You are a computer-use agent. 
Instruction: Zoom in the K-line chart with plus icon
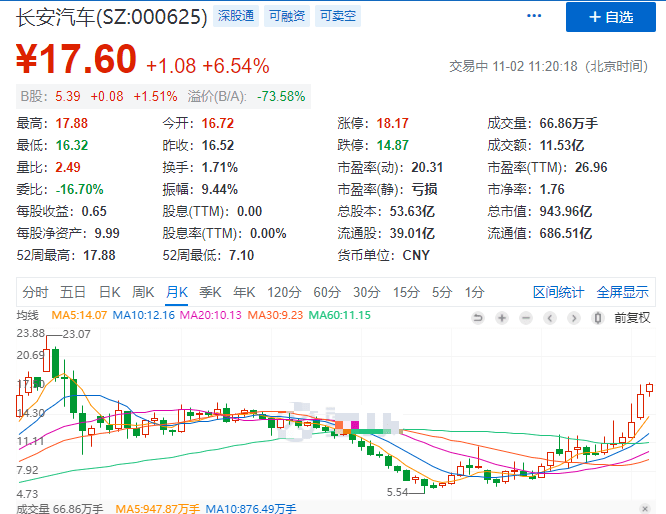click(x=501, y=317)
